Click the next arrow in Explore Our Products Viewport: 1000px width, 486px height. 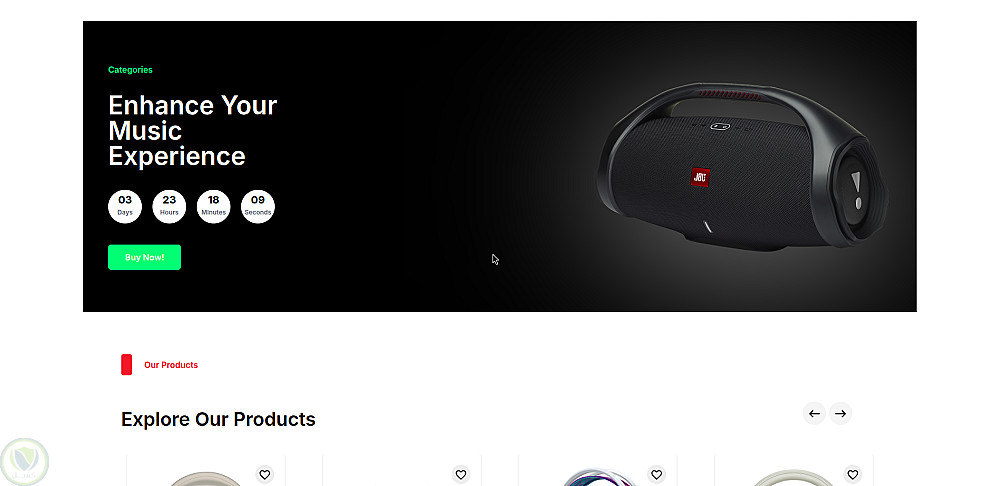841,413
